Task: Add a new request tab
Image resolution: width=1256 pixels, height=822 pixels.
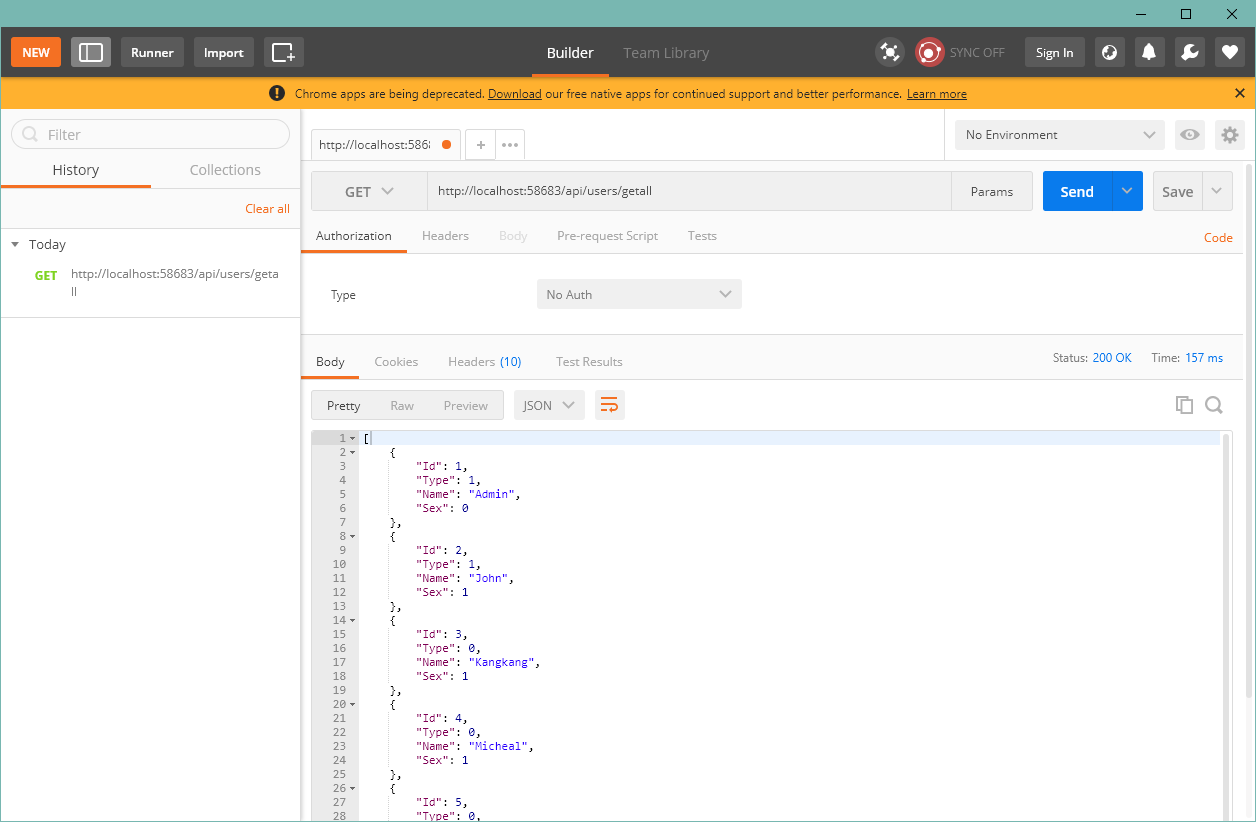Action: pyautogui.click(x=480, y=145)
